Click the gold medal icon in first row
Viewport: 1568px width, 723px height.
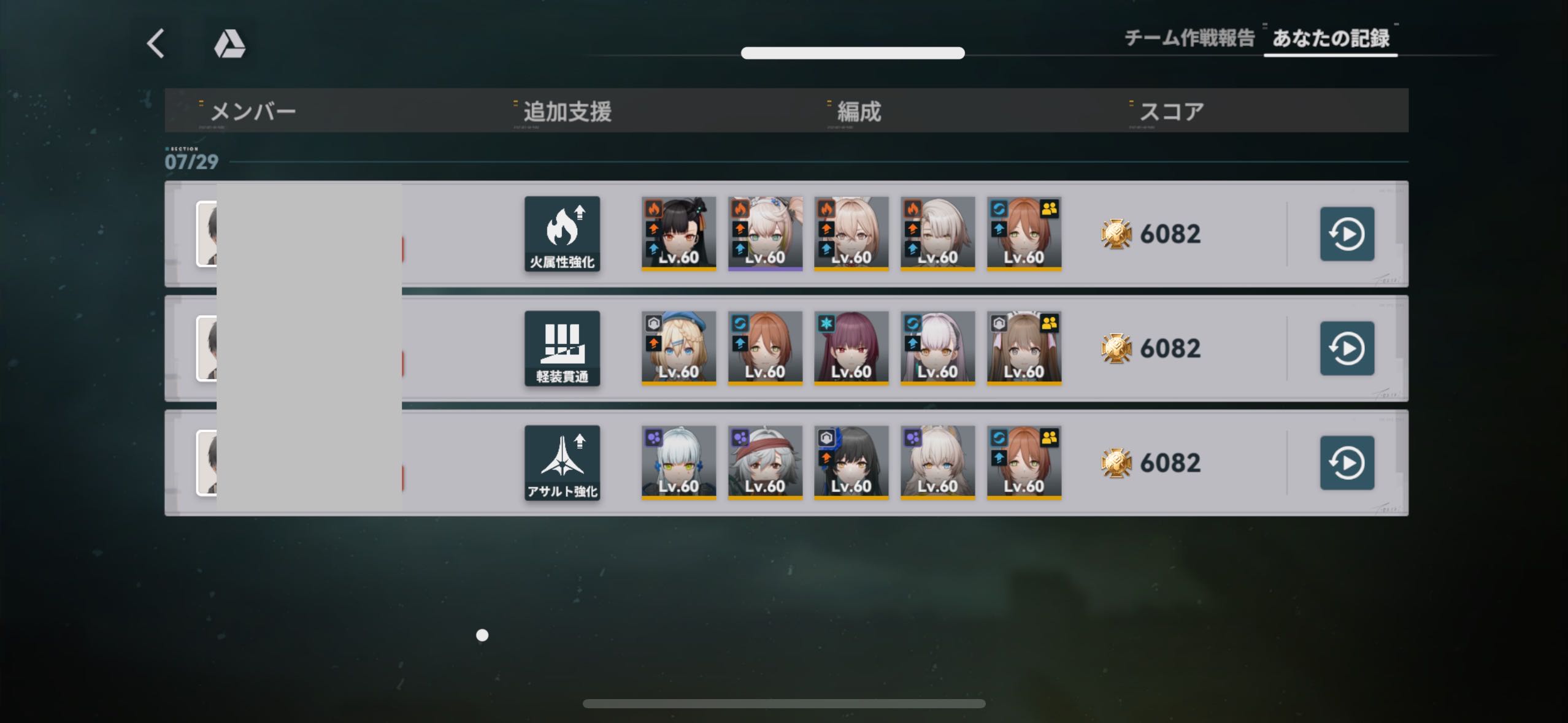(x=1116, y=234)
